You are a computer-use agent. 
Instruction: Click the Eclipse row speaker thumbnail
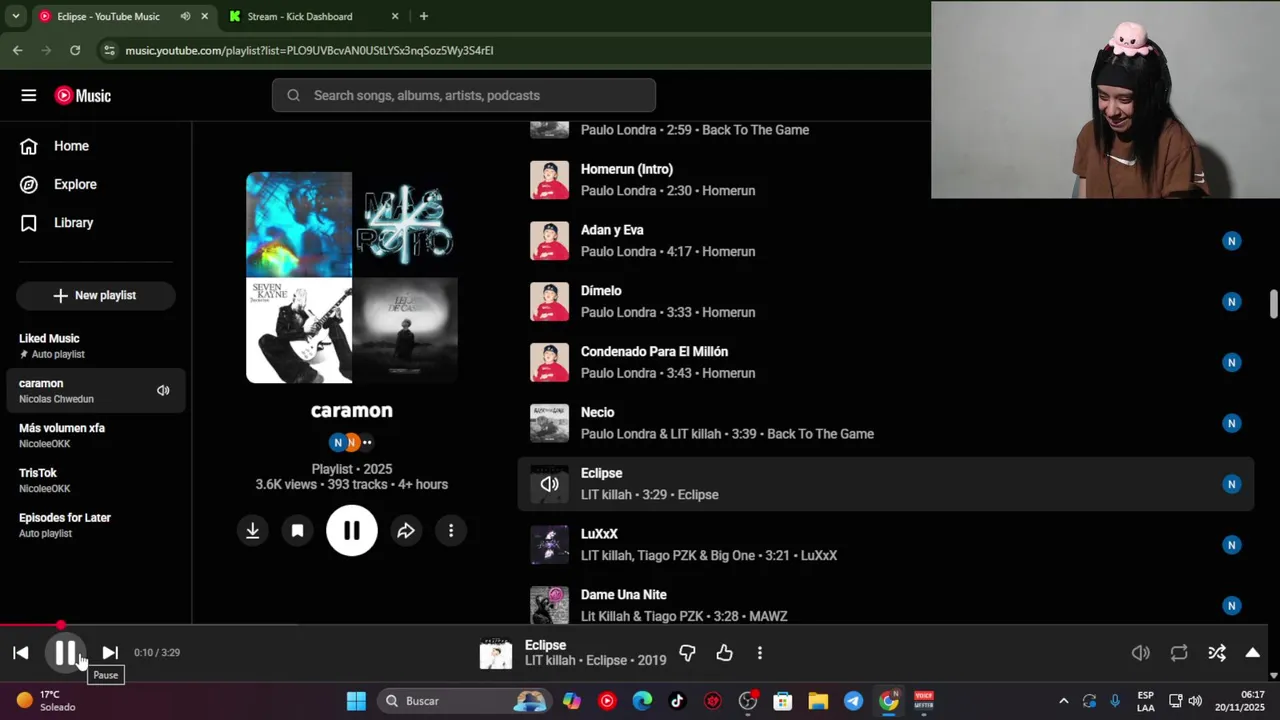pos(549,484)
